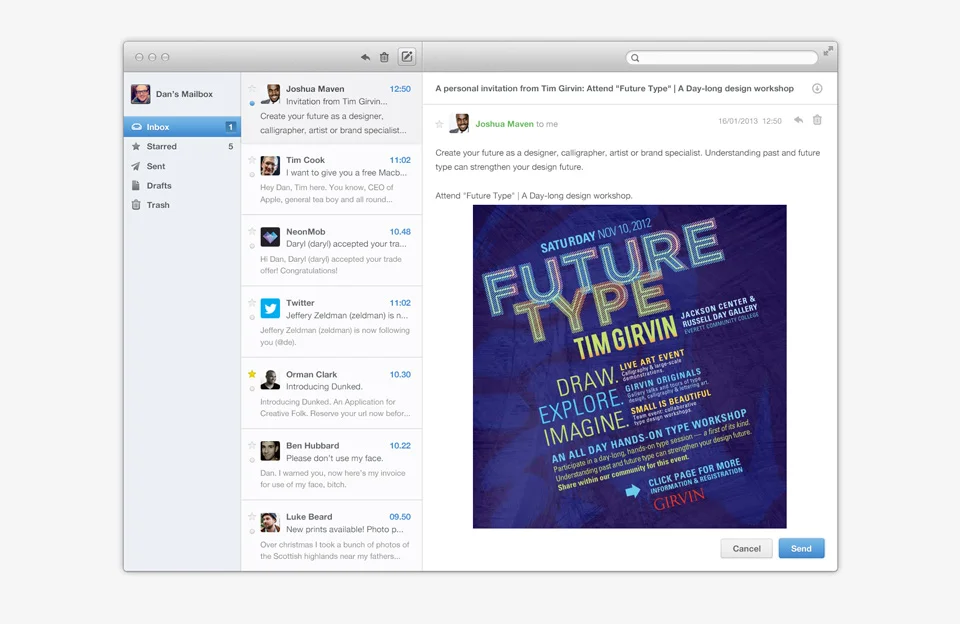
Task: Click the reply arrow in the top toolbar
Action: [x=365, y=57]
